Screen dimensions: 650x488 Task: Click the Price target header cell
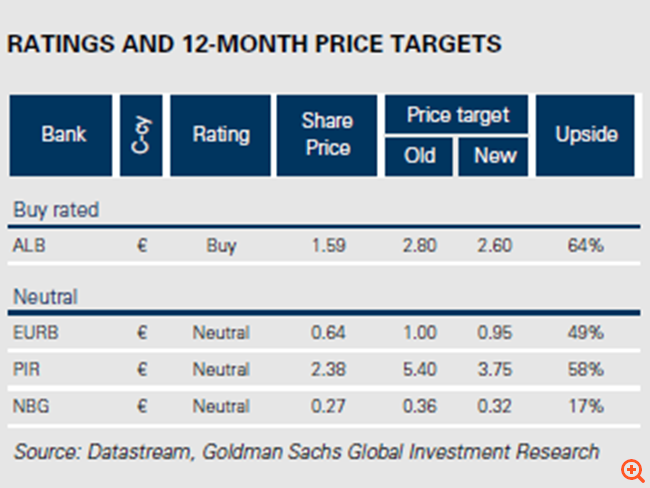click(x=457, y=114)
